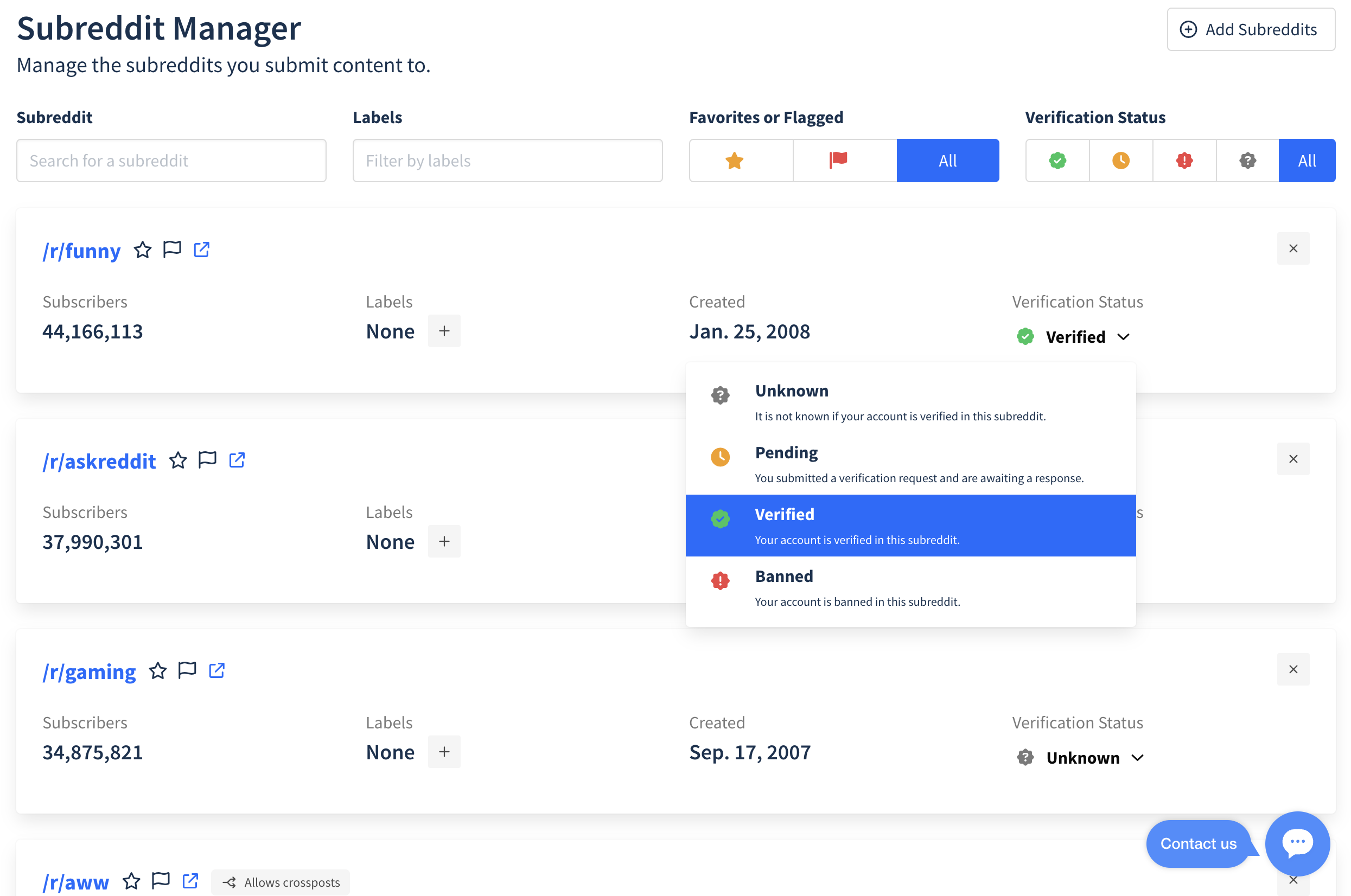Add a label to /r/gaming

(x=444, y=751)
